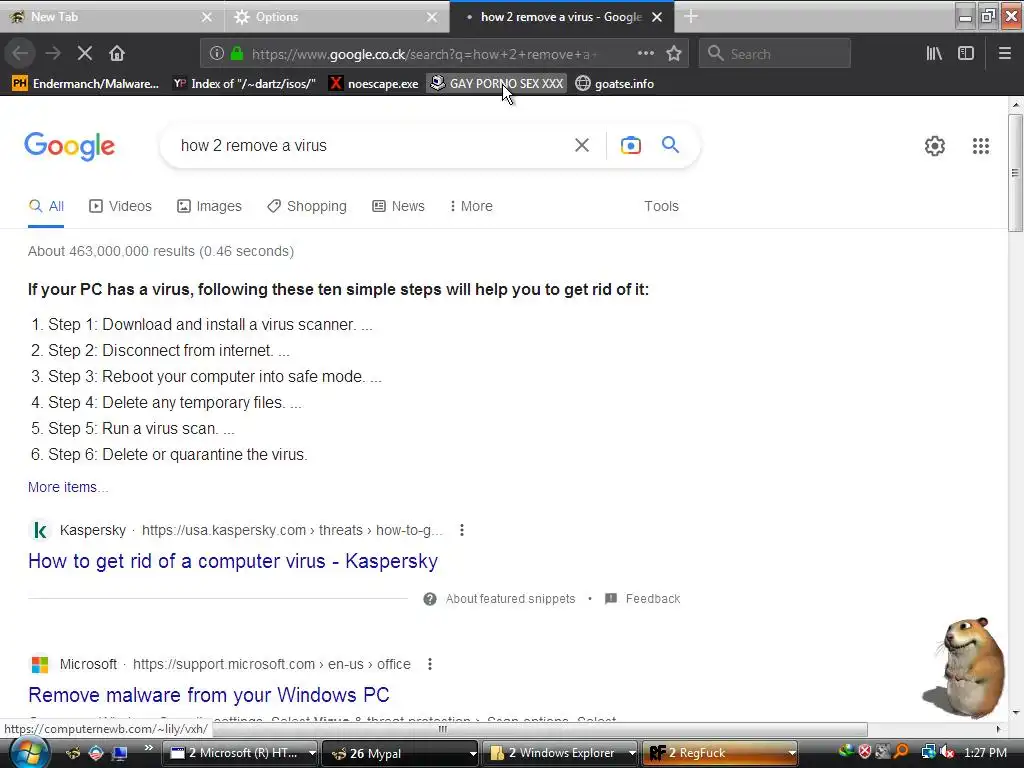This screenshot has height=768, width=1024.
Task: Bookmark this page with the star icon
Action: pyautogui.click(x=674, y=54)
